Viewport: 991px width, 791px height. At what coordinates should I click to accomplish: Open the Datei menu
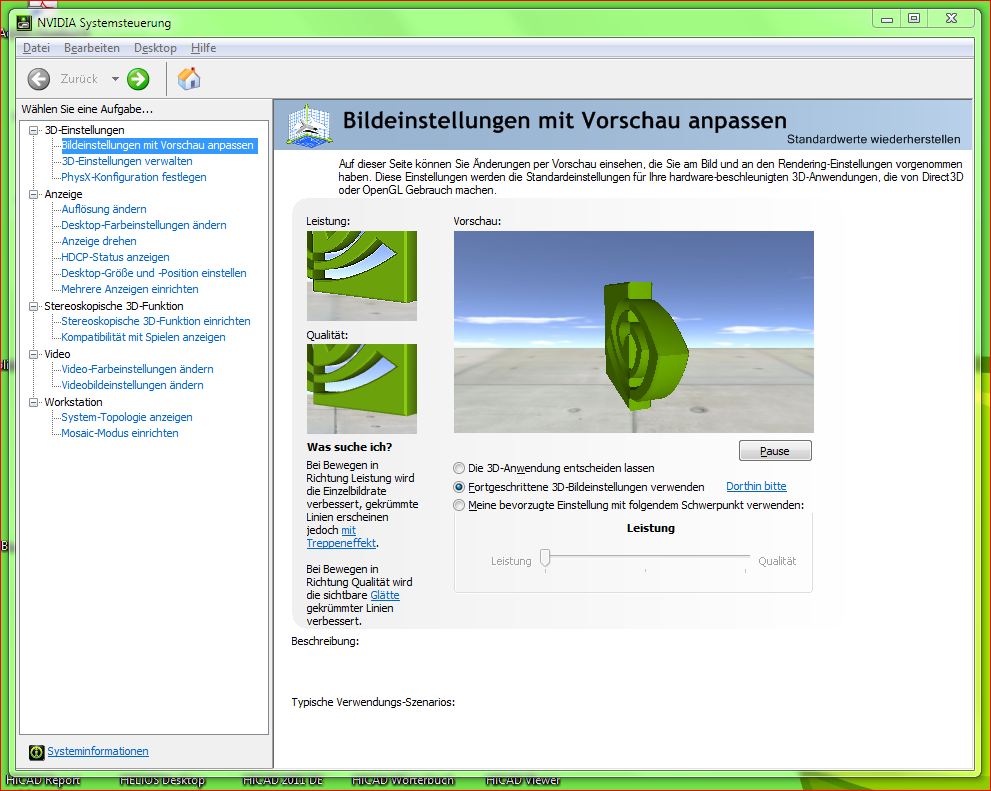[x=36, y=48]
